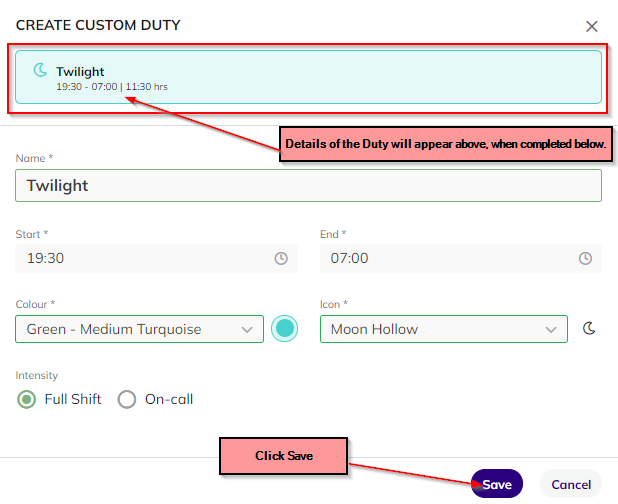Click the Cancel button
This screenshot has width=618, height=504.
click(x=571, y=484)
